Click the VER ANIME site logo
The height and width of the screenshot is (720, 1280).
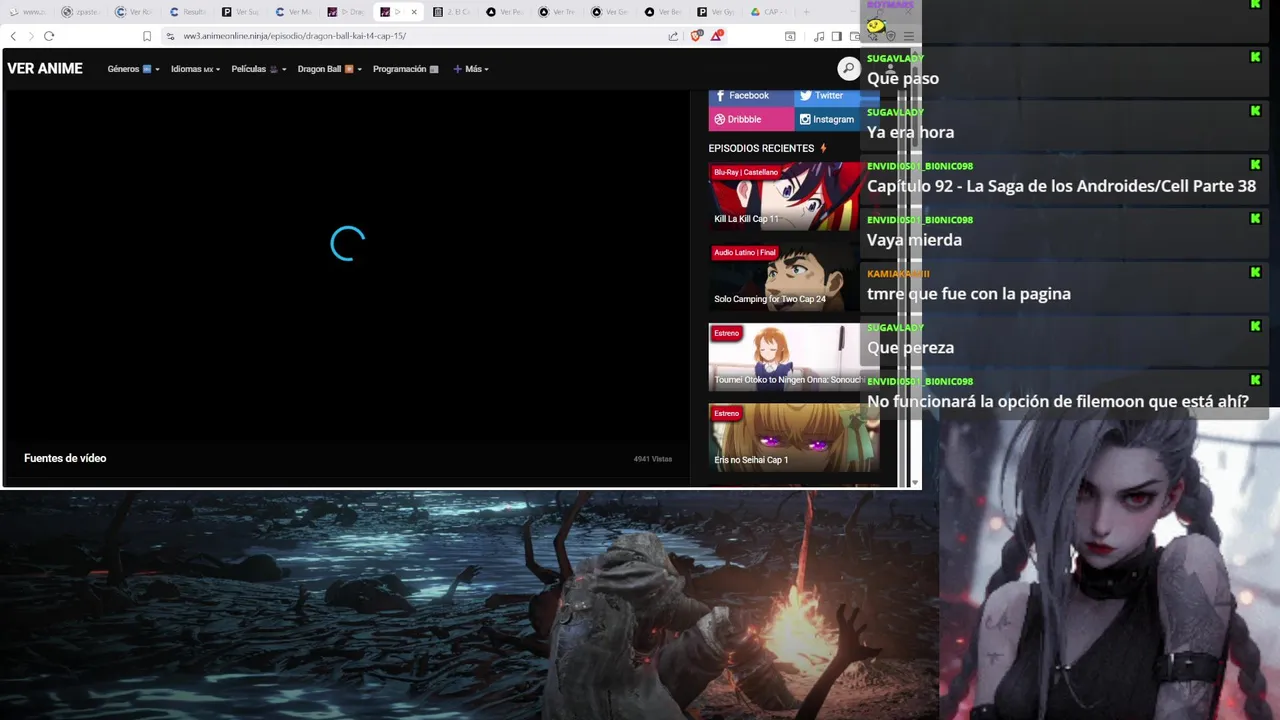45,69
